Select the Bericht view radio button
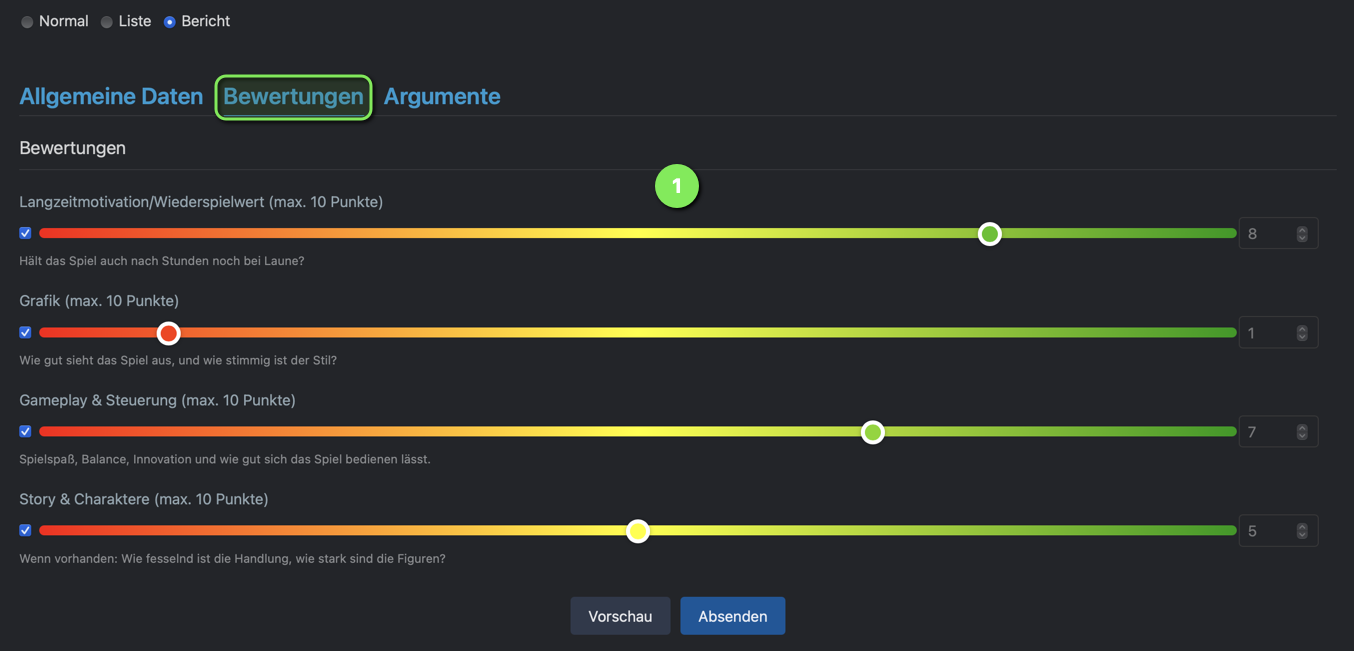The width and height of the screenshot is (1354, 651). (170, 22)
